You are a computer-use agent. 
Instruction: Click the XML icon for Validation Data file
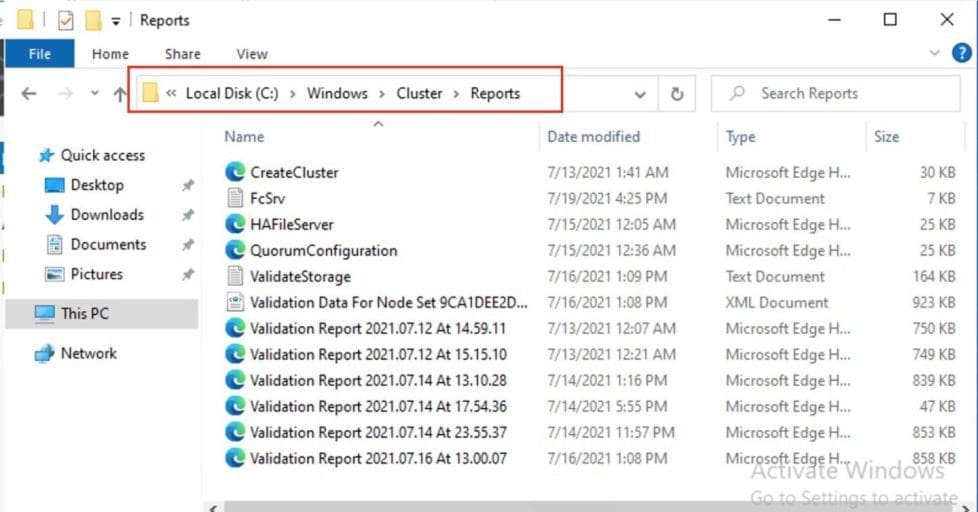[235, 302]
